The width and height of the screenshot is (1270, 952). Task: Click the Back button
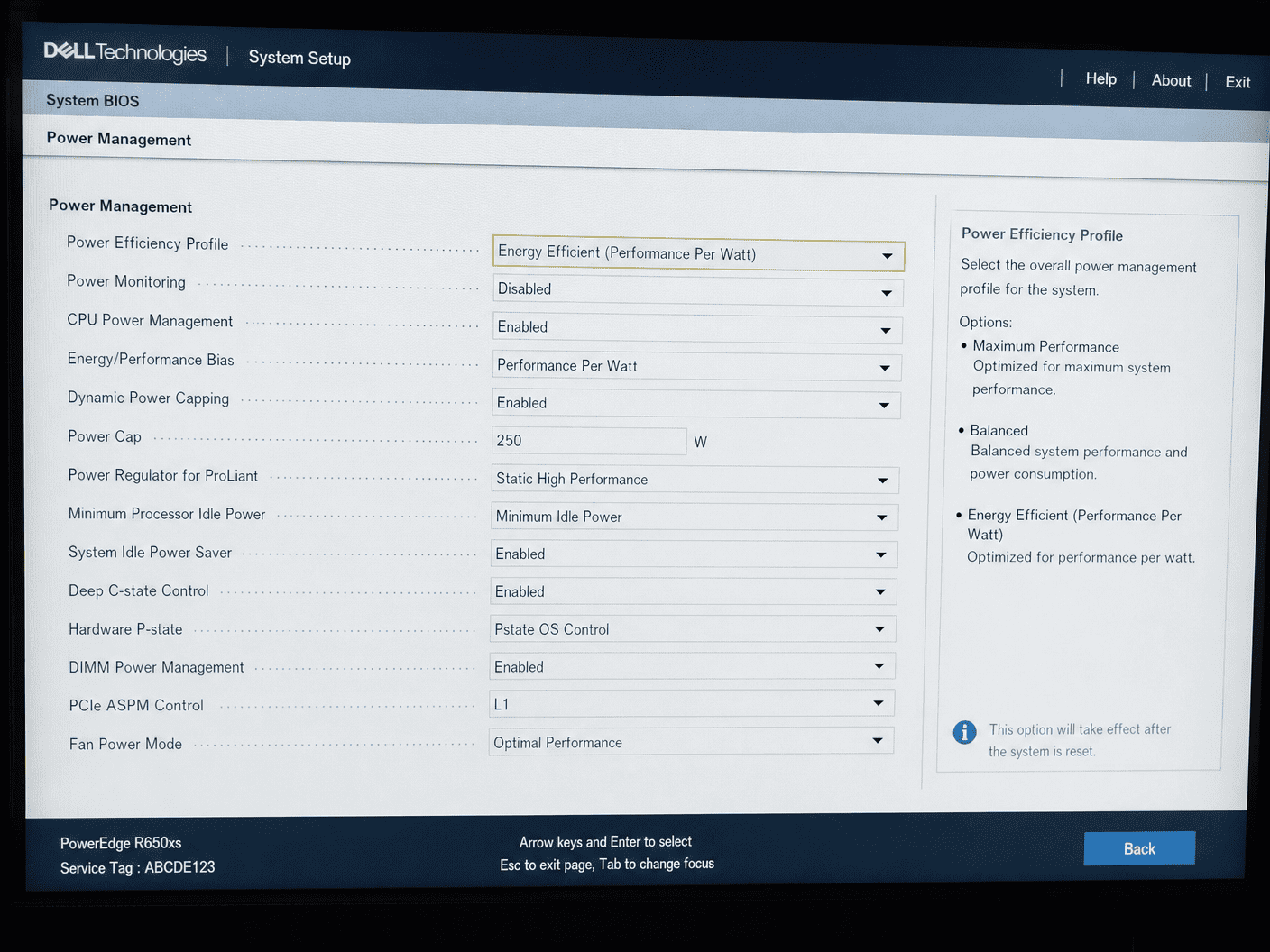pos(1139,848)
